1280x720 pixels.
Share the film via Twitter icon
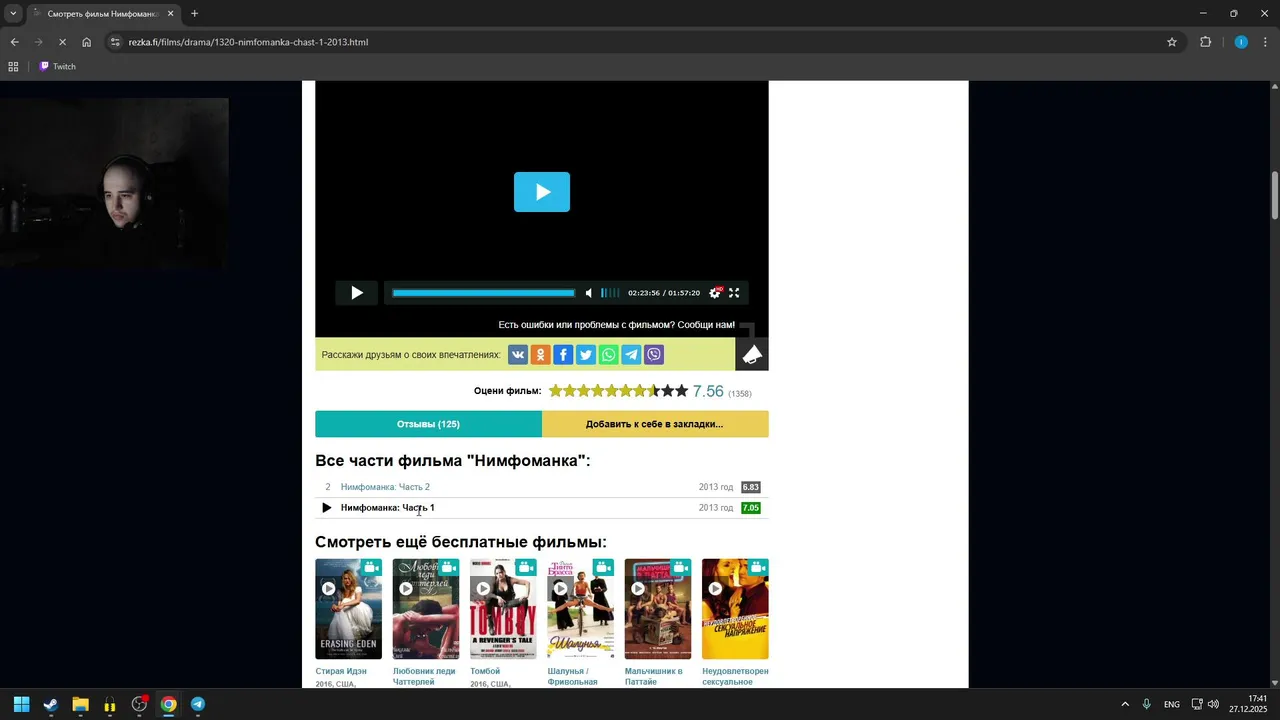coord(586,355)
